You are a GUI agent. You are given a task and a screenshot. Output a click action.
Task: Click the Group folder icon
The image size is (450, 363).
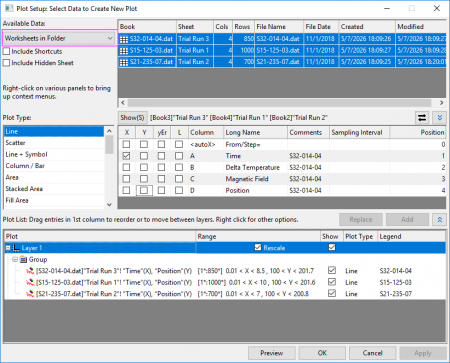[x=23, y=259]
